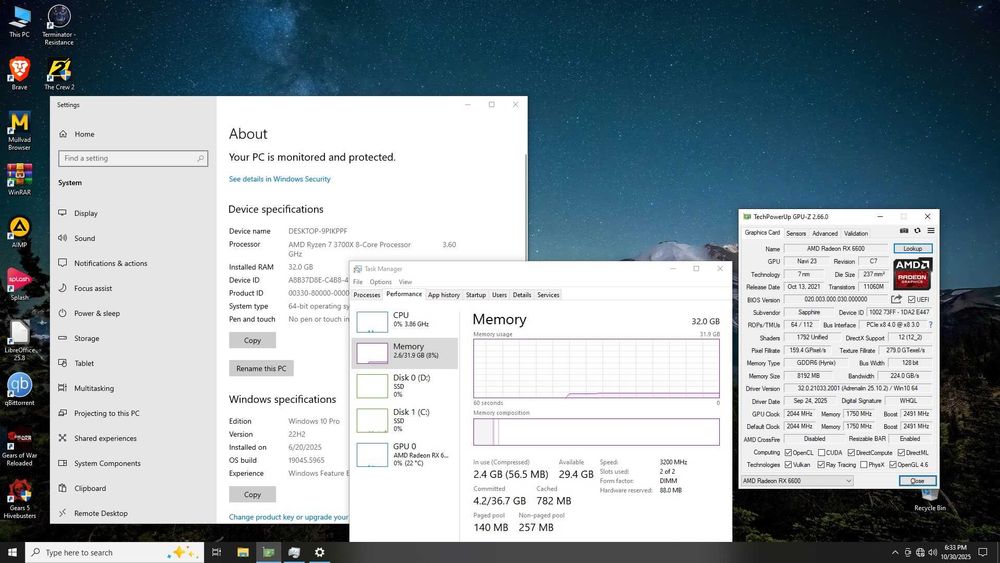Toggle the DirectCompute checkbox

coord(851,452)
